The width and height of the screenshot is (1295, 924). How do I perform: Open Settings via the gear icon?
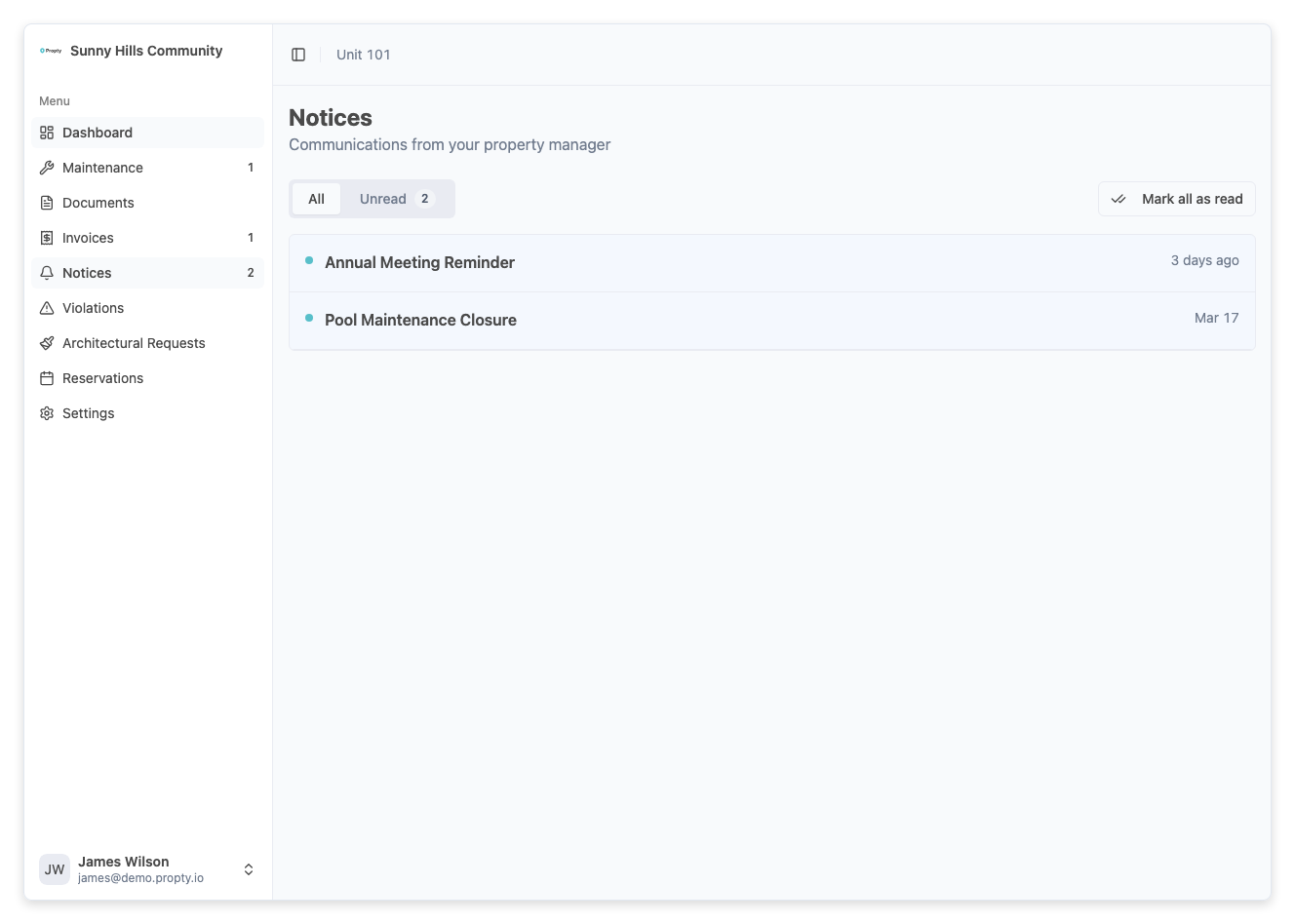click(47, 412)
